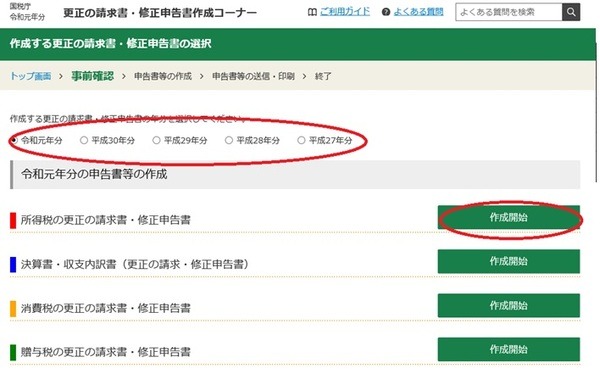Click the search magnifier button

571,12
